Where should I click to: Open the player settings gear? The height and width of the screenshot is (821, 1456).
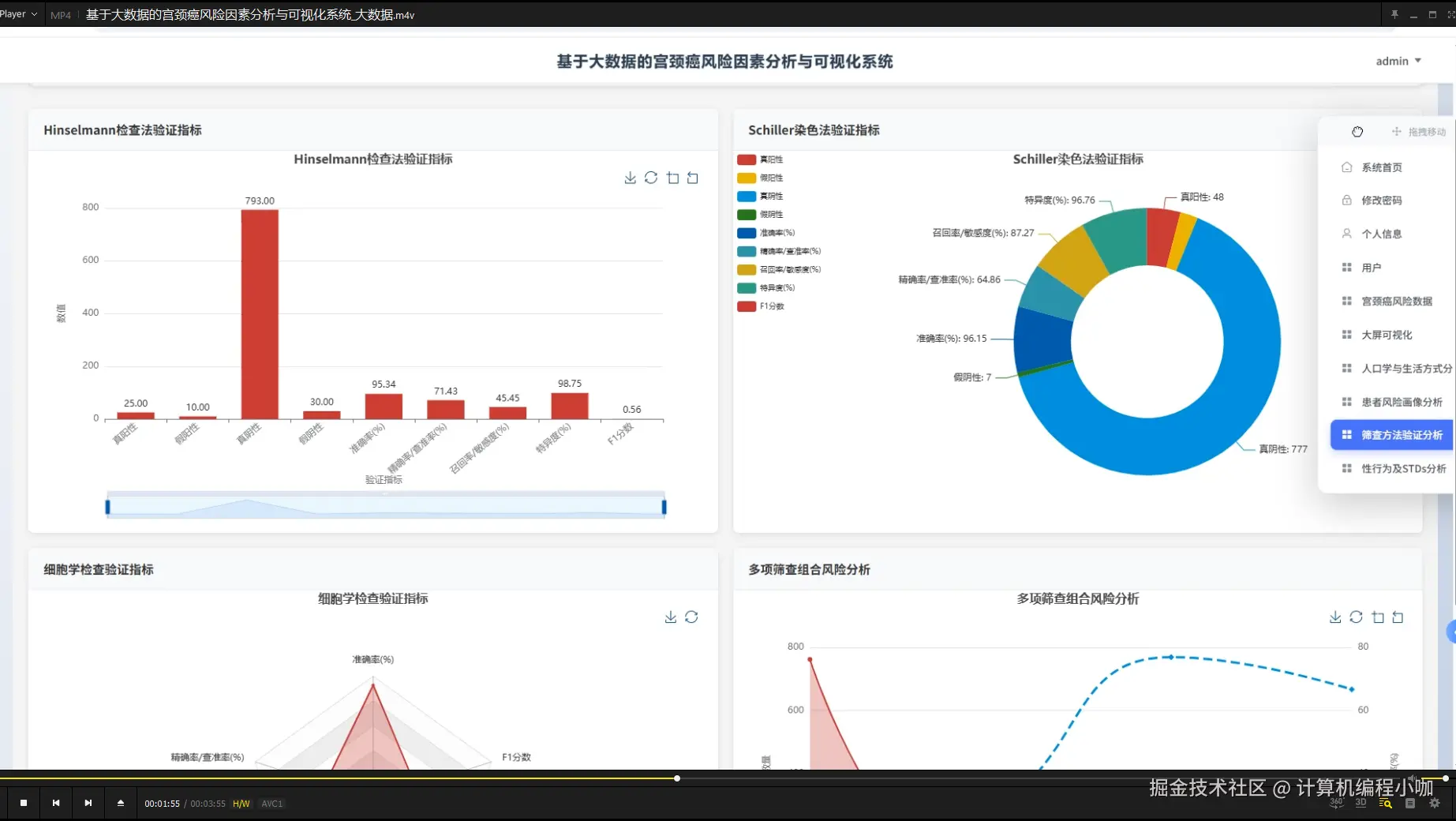1435,803
